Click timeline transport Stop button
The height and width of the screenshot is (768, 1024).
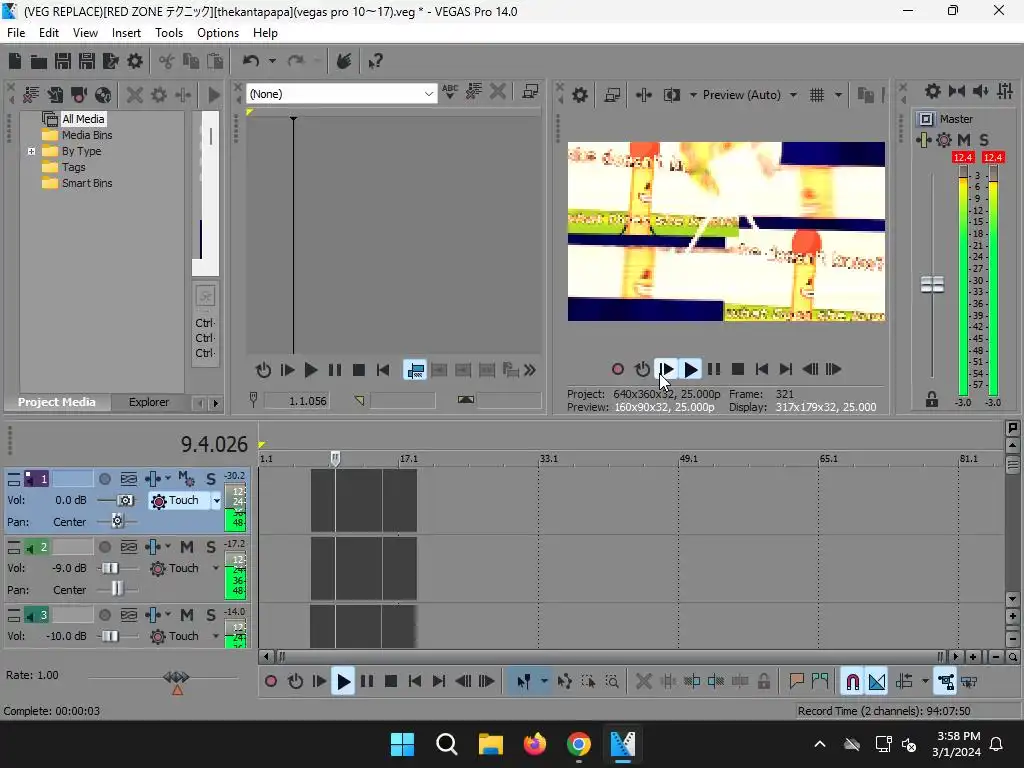[391, 682]
